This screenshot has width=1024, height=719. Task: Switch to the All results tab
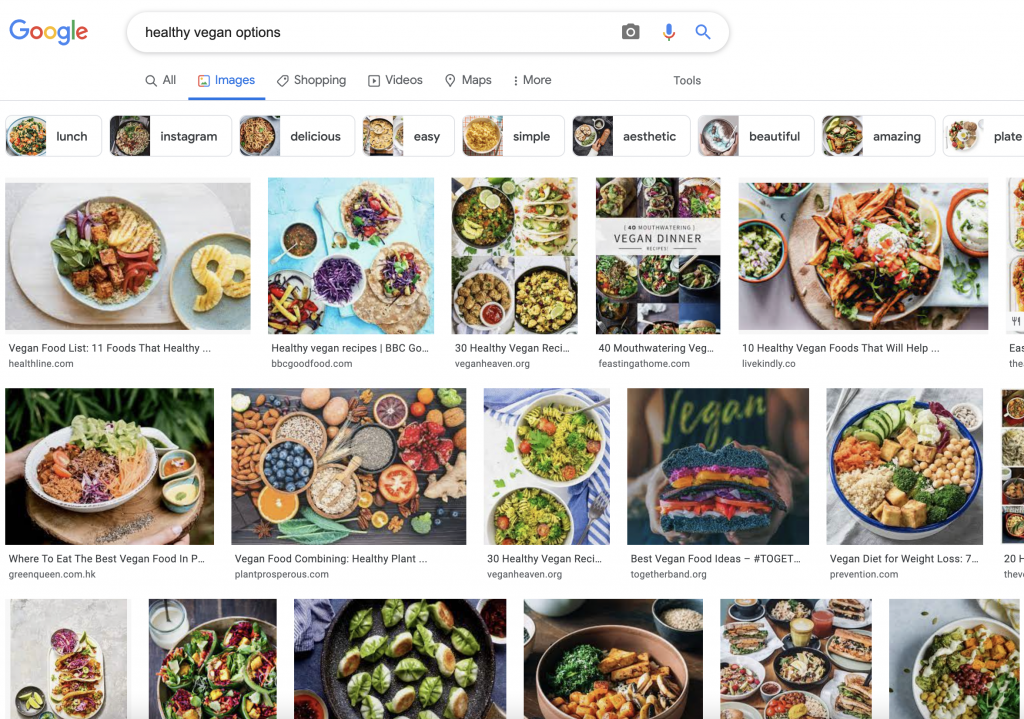[160, 80]
